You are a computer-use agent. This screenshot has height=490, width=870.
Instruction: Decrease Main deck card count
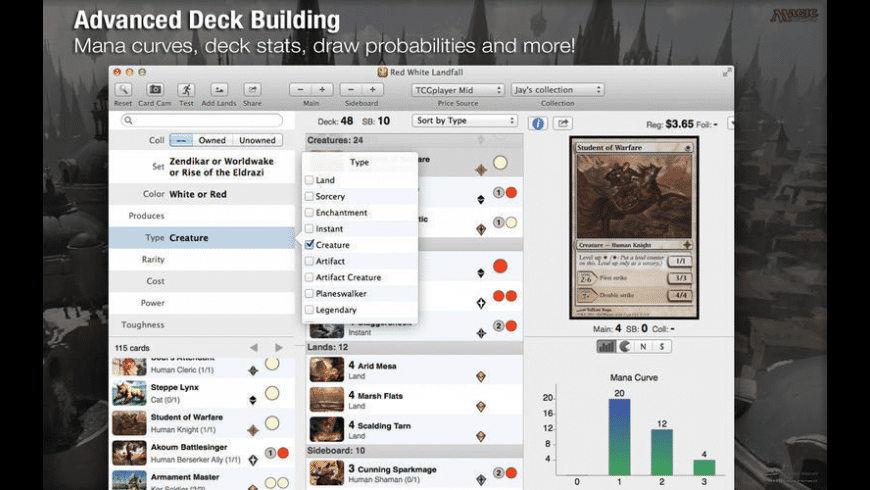300,90
